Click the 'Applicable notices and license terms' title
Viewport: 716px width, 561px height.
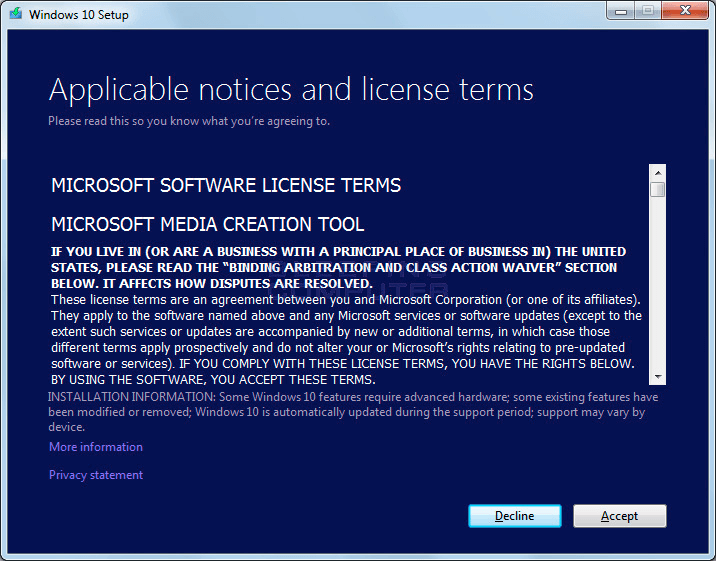coord(291,89)
